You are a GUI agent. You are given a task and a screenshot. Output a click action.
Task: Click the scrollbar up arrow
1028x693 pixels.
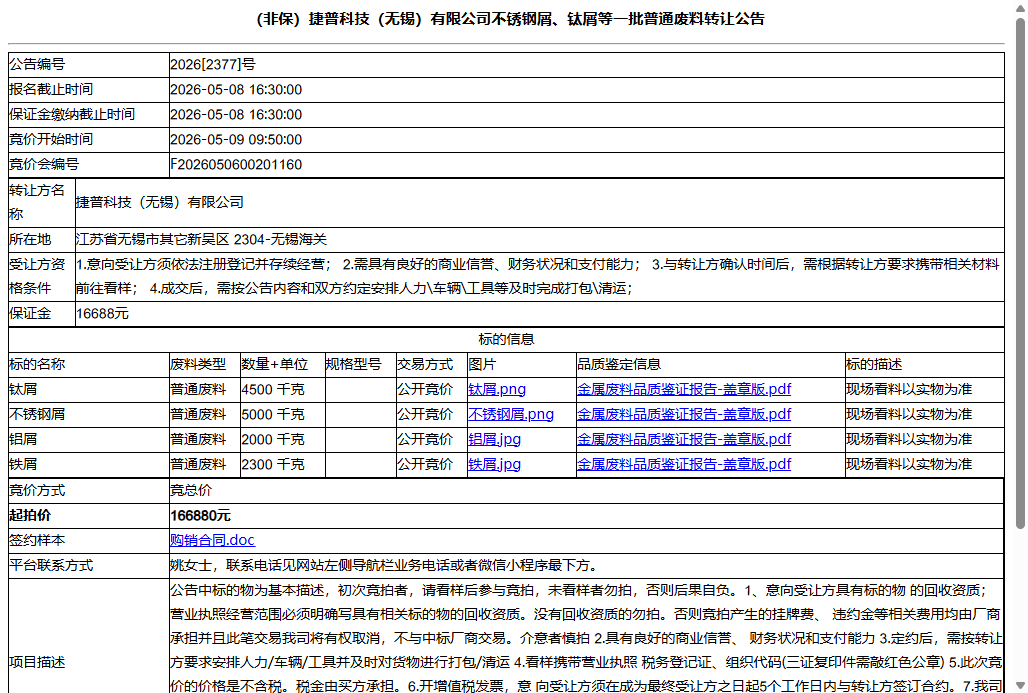tap(1020, 7)
